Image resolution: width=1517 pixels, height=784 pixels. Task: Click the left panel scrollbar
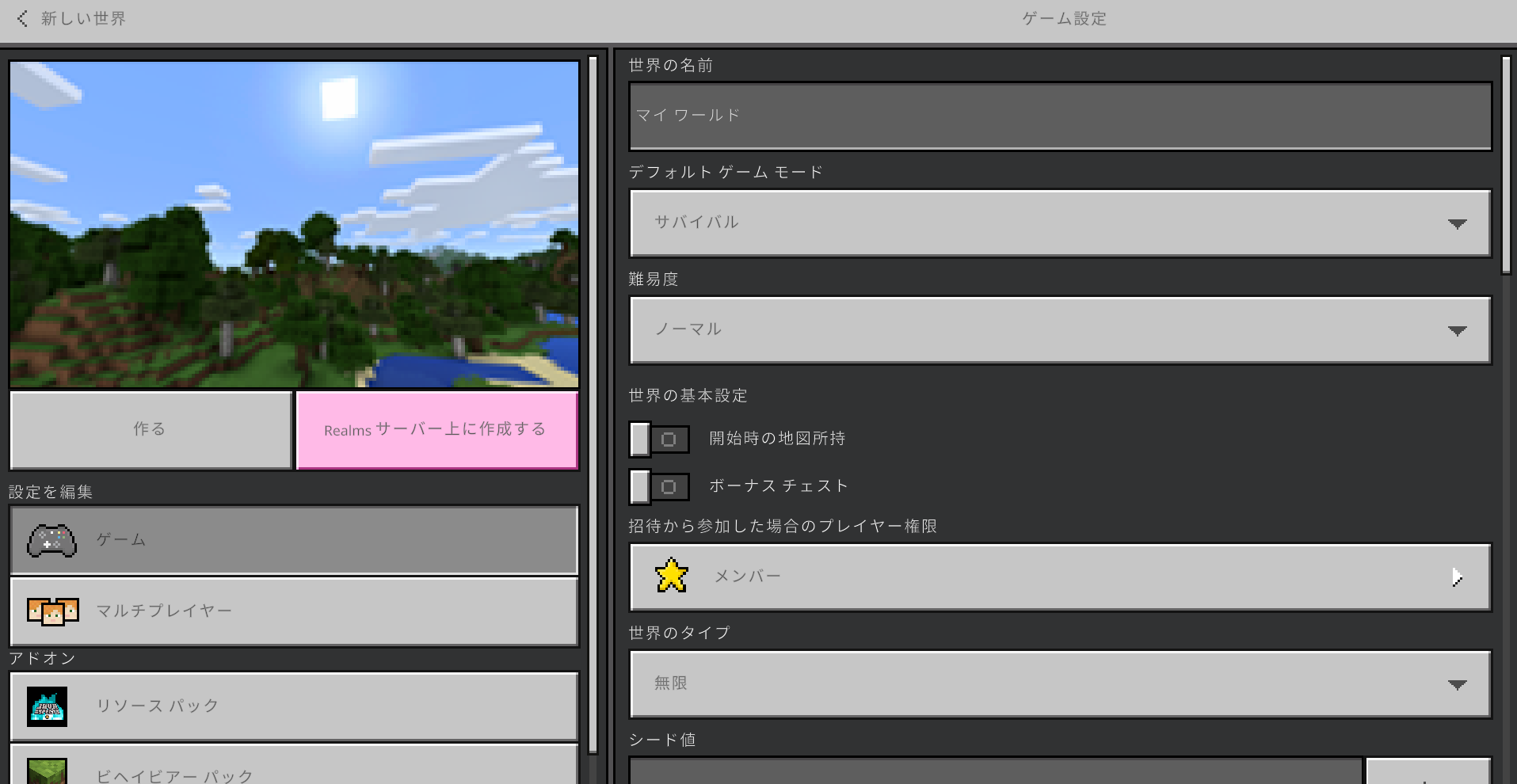pos(593,404)
